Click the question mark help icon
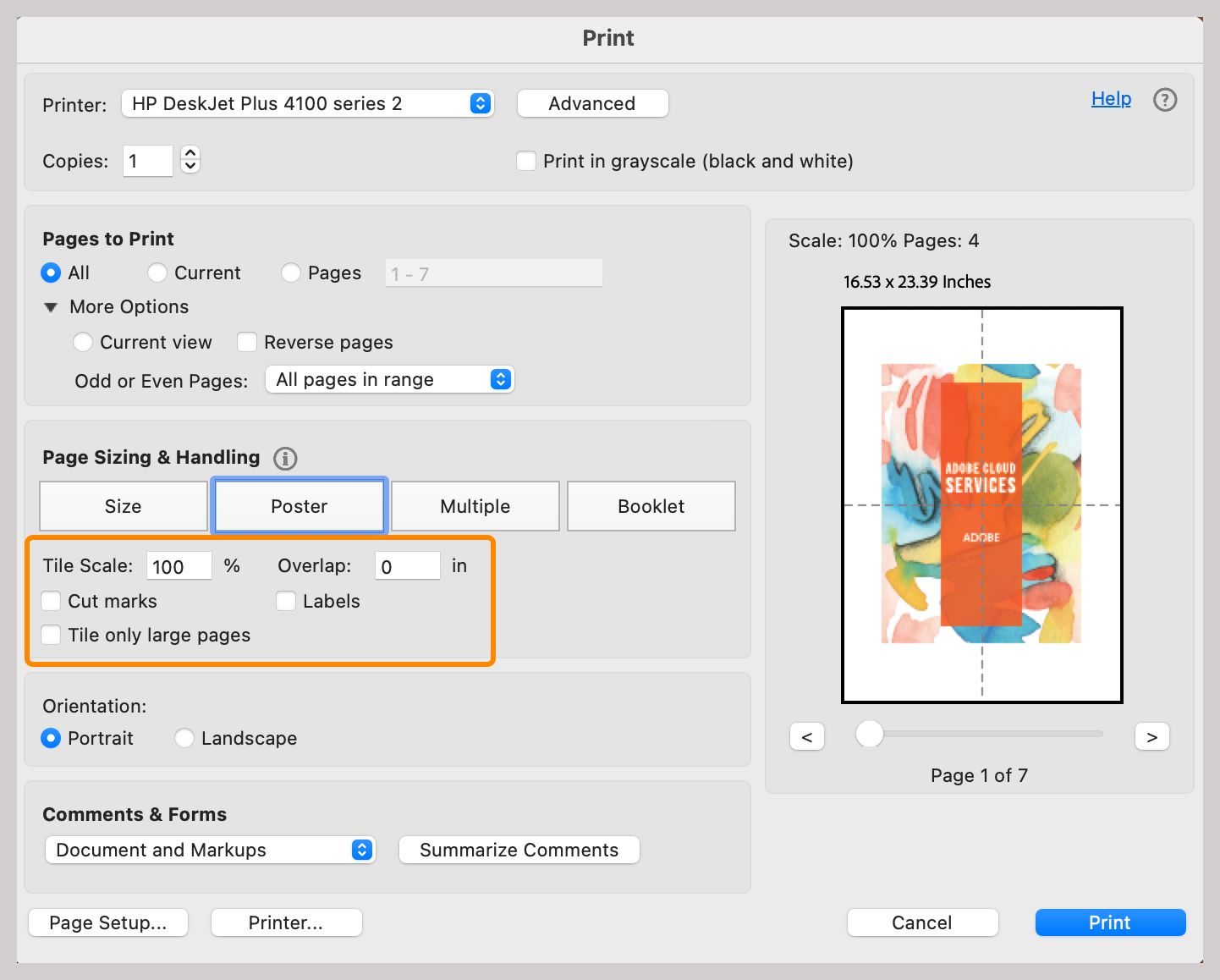 1165,100
